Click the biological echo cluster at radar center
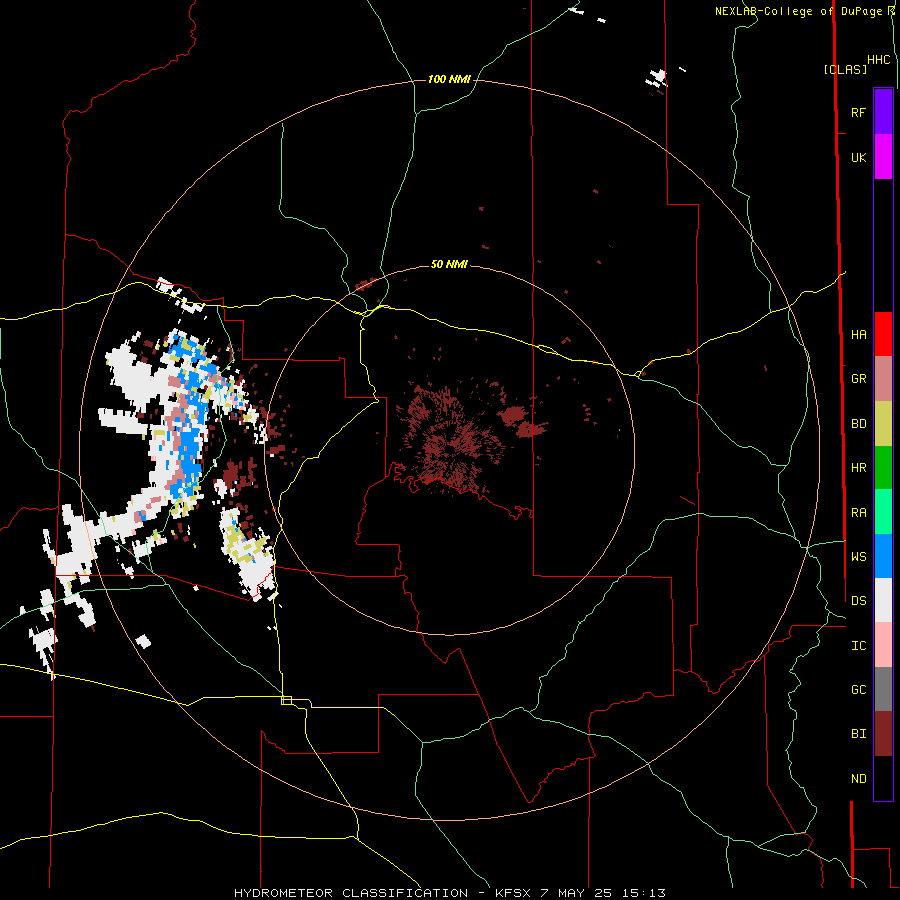Viewport: 900px width, 900px height. (x=453, y=442)
